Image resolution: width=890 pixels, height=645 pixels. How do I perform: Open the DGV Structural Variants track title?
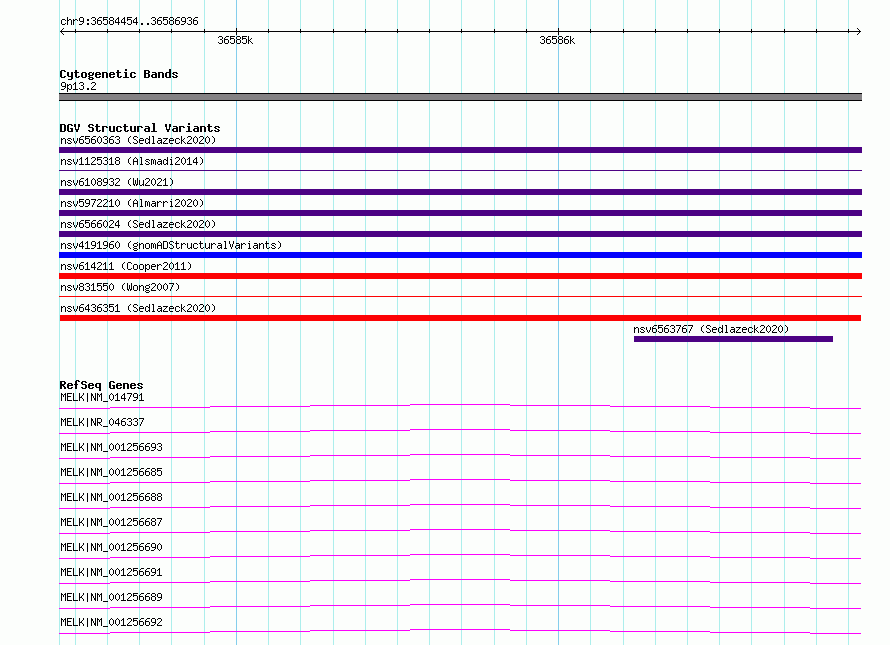140,128
